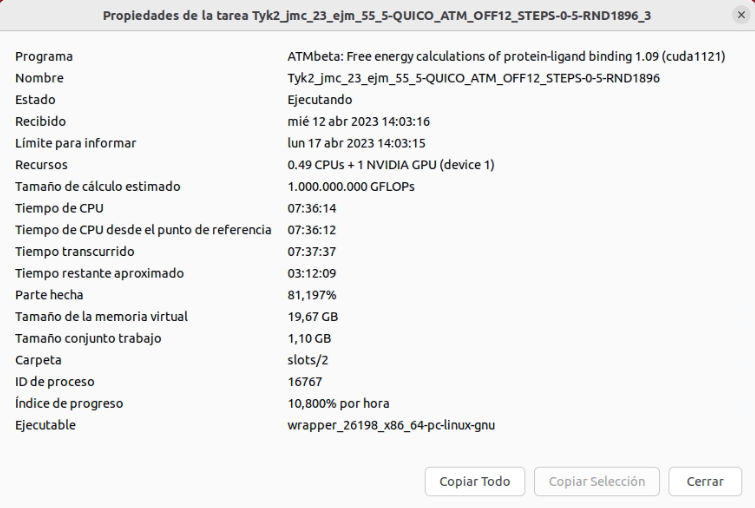Select the Programa row label
755x508 pixels.
[x=44, y=56]
